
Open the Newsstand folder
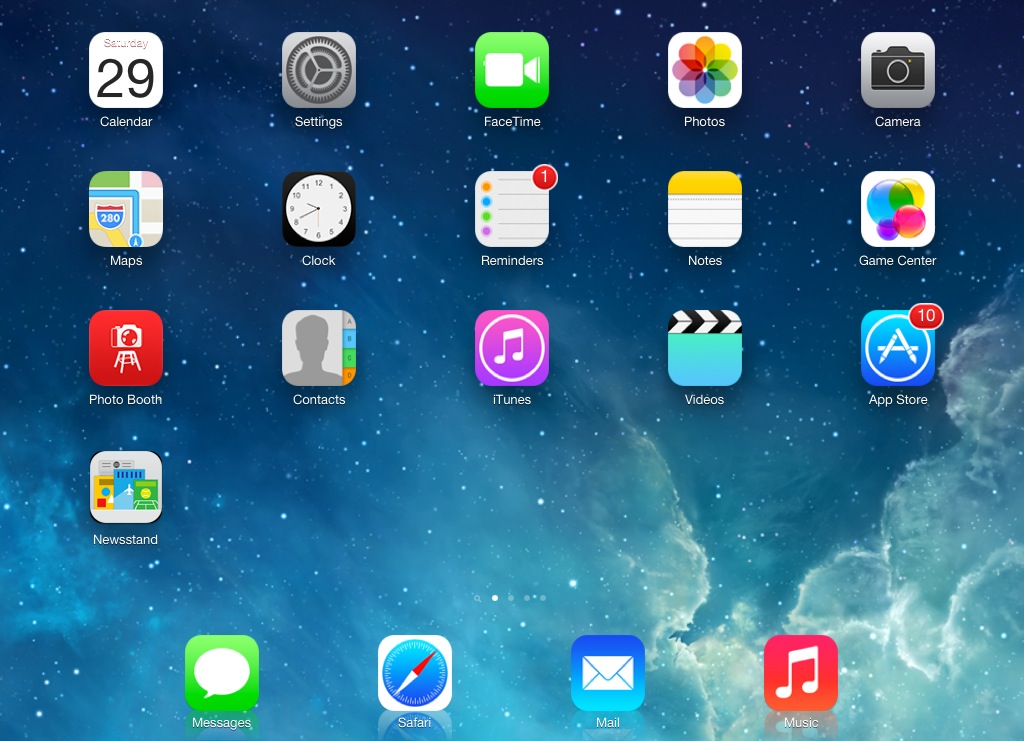[x=126, y=487]
